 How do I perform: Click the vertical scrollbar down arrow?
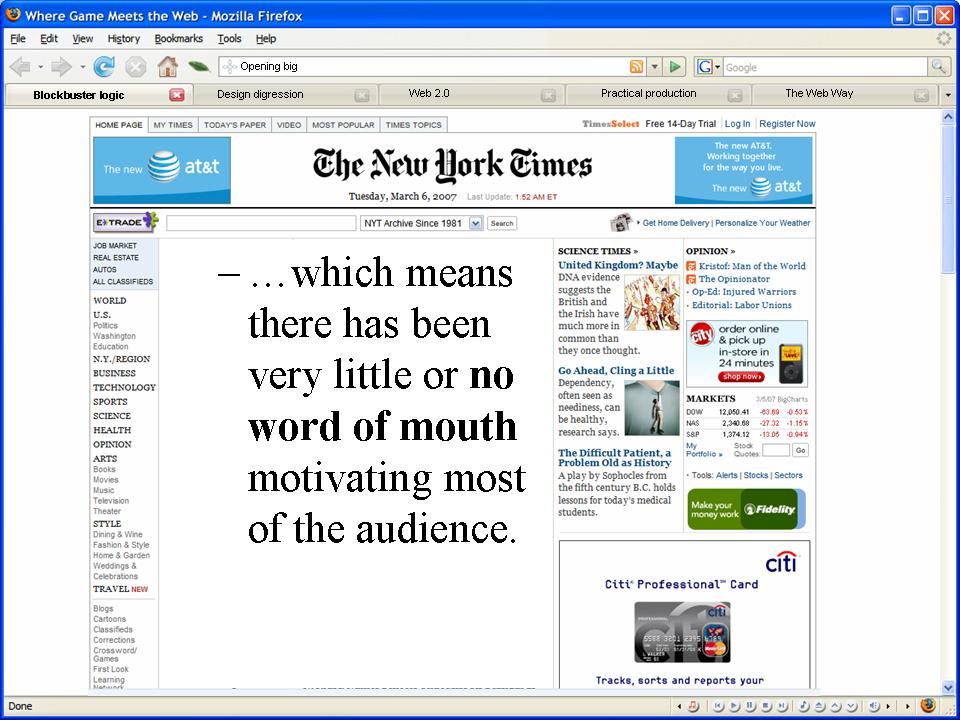tap(948, 688)
